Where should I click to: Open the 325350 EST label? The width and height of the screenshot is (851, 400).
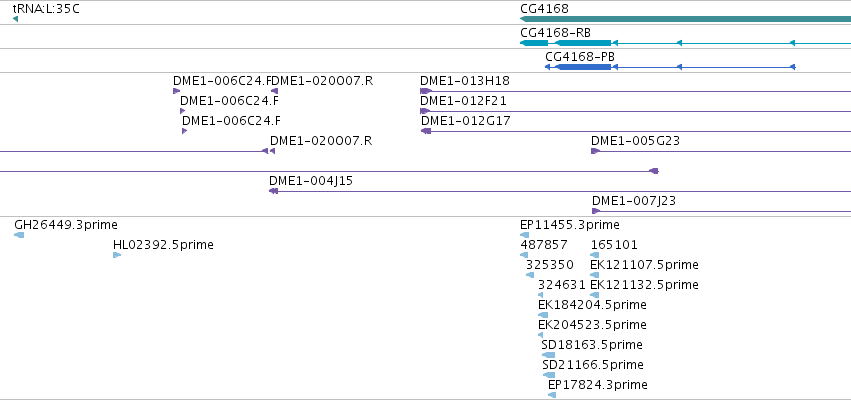point(550,265)
